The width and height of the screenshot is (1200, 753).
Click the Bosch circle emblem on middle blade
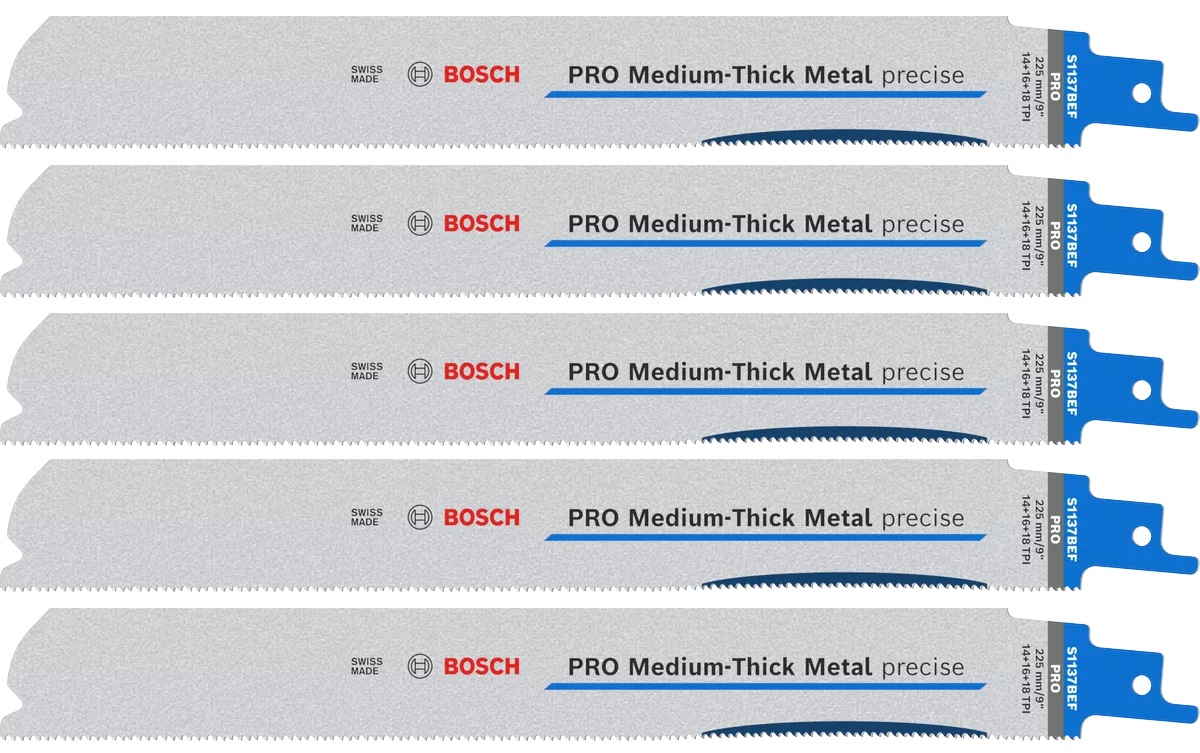[420, 371]
